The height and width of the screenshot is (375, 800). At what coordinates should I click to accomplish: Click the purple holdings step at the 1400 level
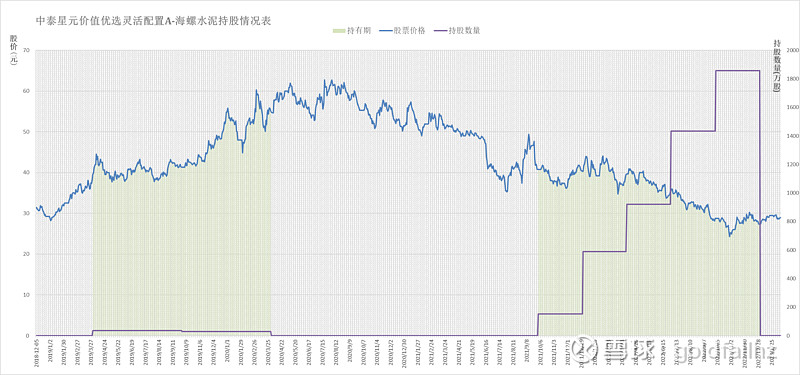(x=693, y=131)
